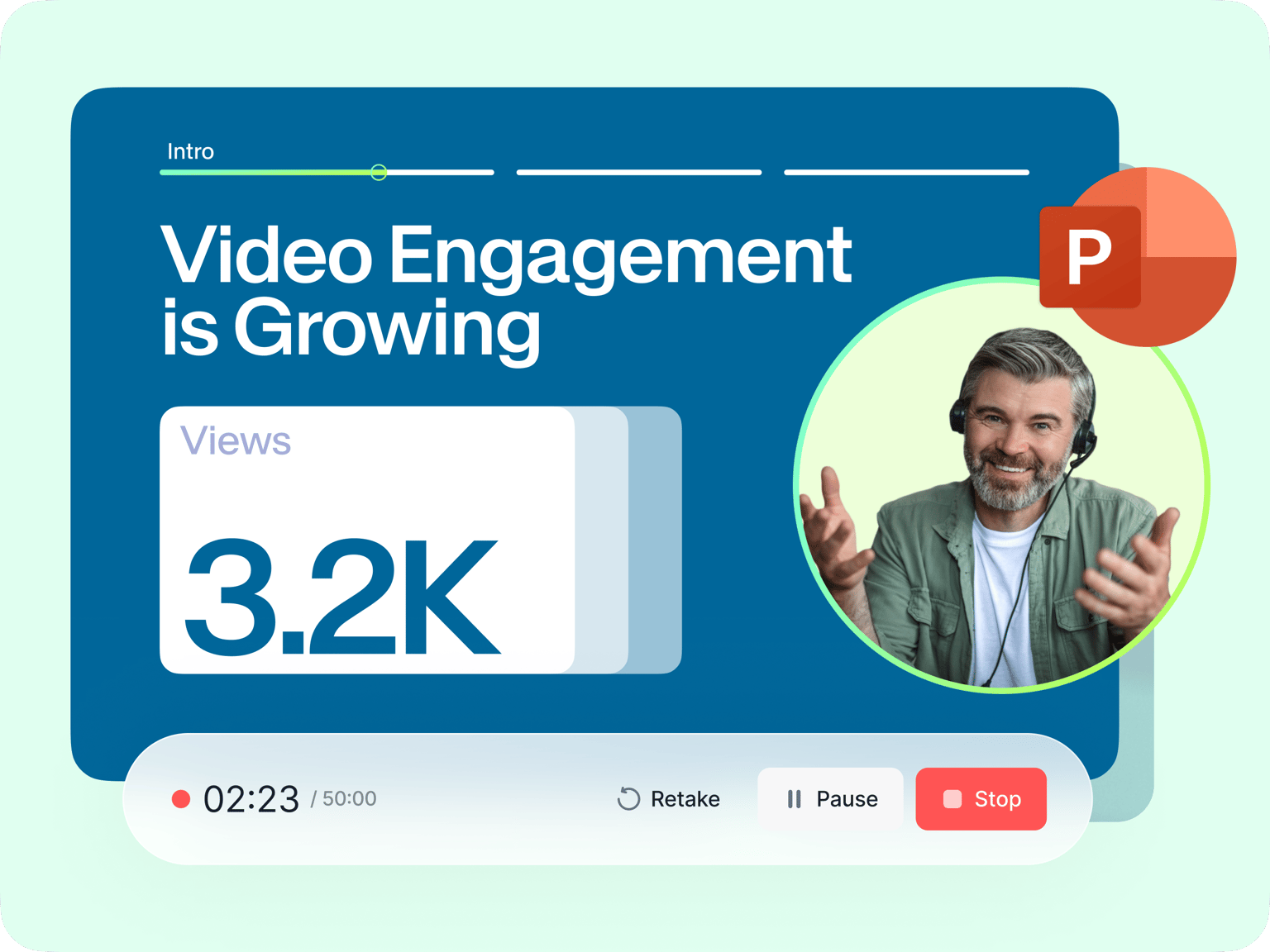Click the large 3.2K number
Image resolution: width=1270 pixels, height=952 pixels.
(342, 597)
